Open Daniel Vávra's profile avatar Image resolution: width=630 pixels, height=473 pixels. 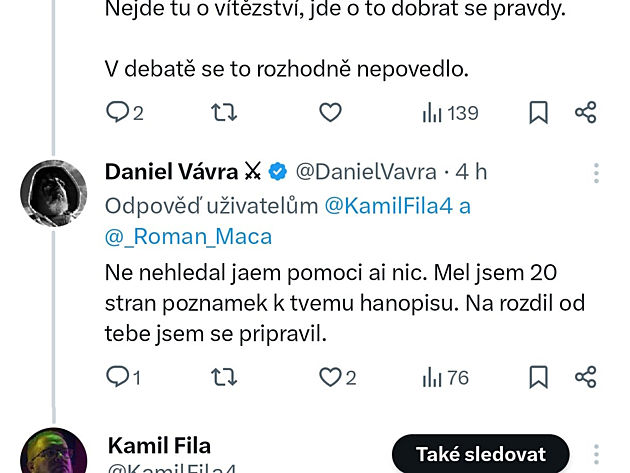pyautogui.click(x=53, y=192)
